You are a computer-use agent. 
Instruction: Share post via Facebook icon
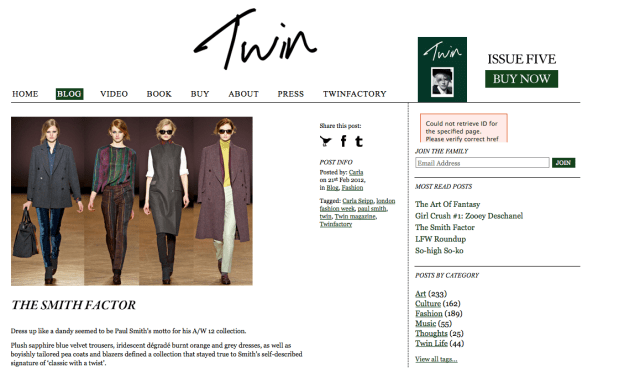343,141
